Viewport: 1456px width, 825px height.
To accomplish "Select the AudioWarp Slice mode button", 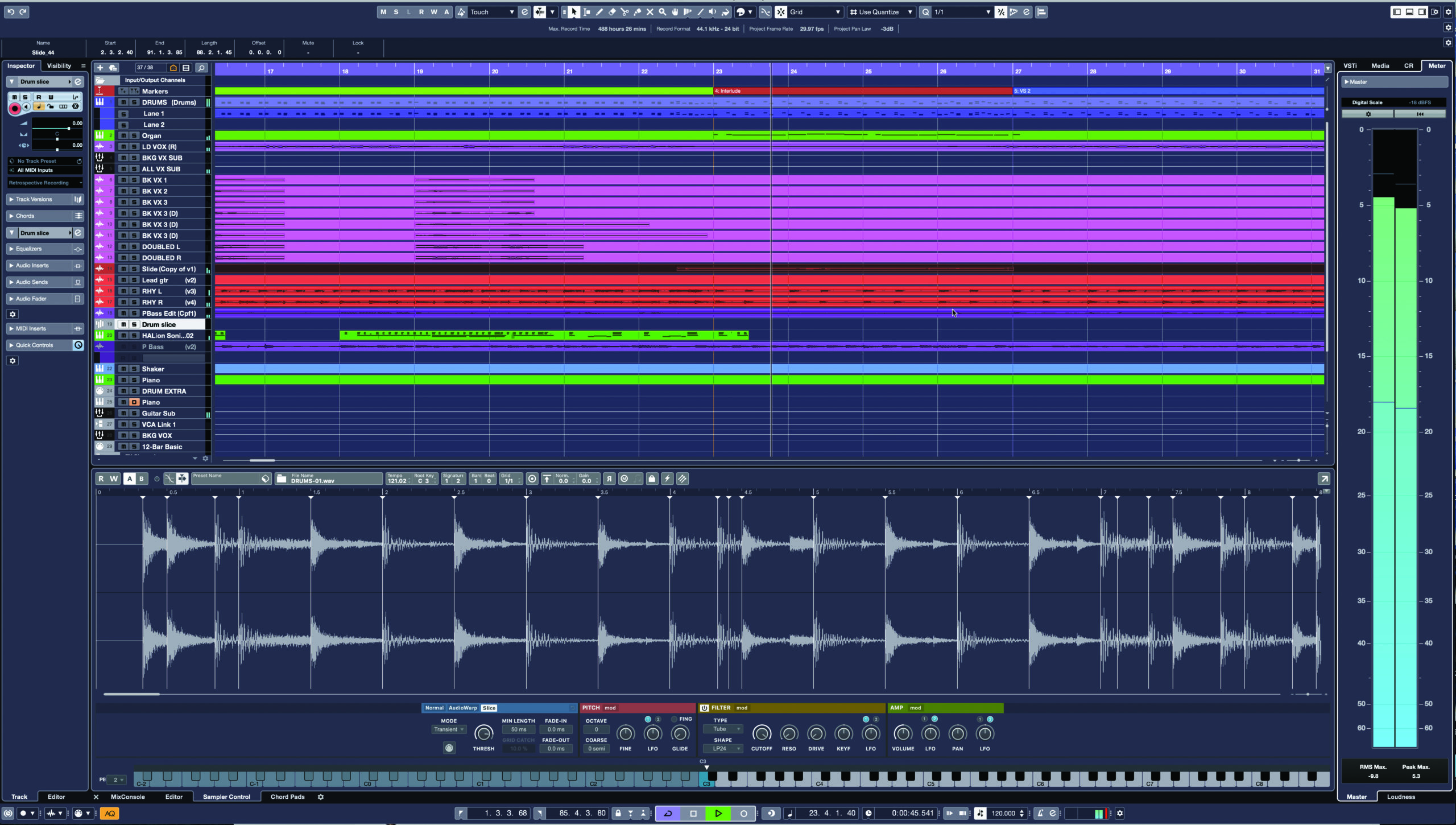I will (490, 707).
